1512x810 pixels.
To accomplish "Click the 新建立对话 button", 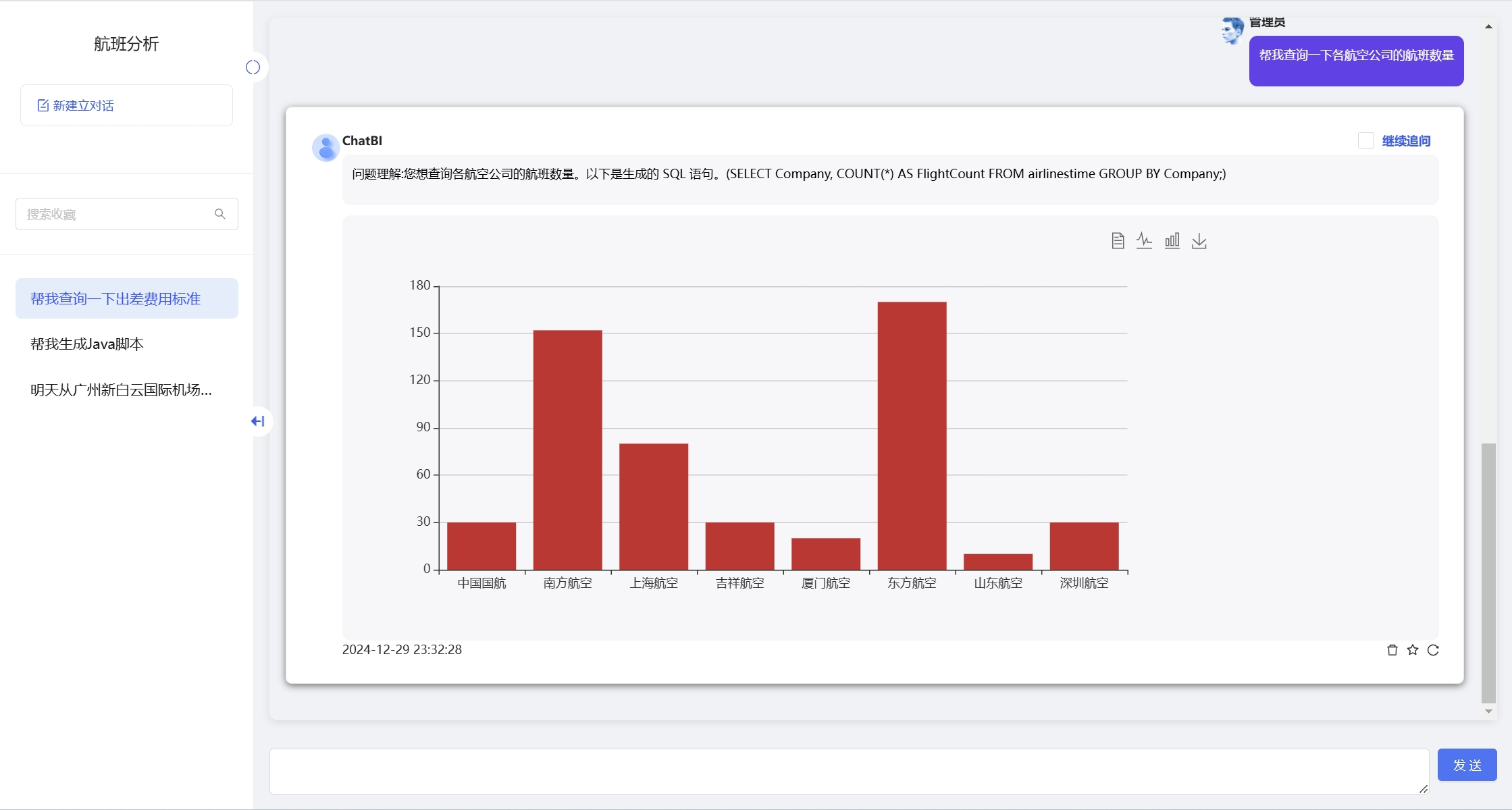I will (x=127, y=105).
